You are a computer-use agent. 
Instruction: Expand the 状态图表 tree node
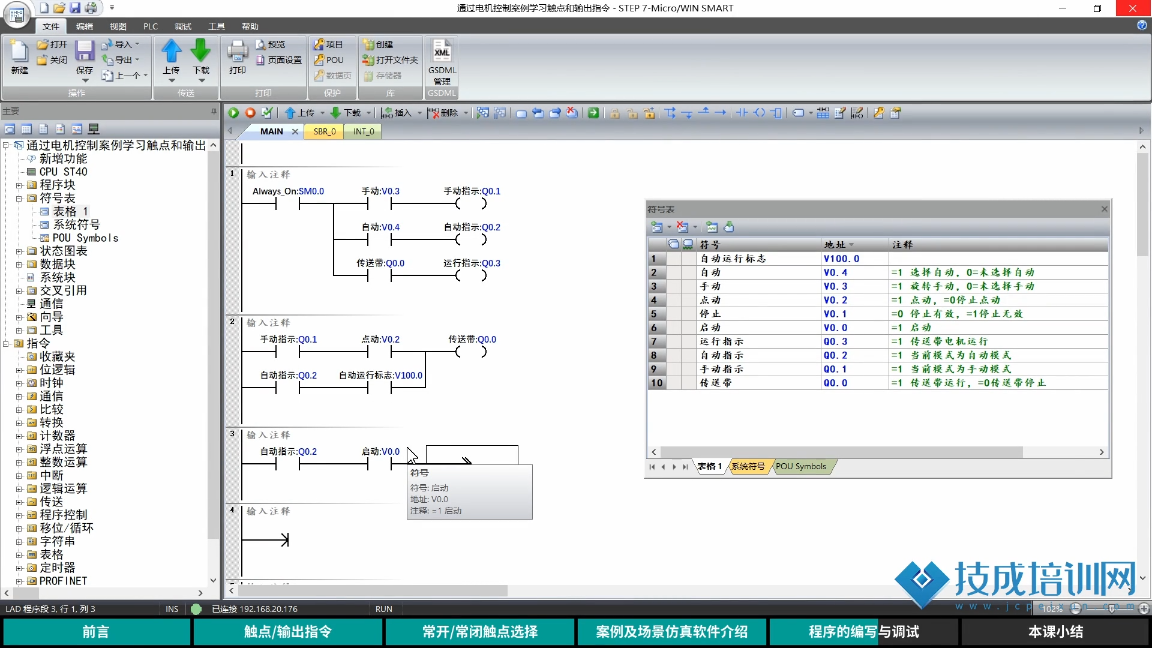click(19, 251)
